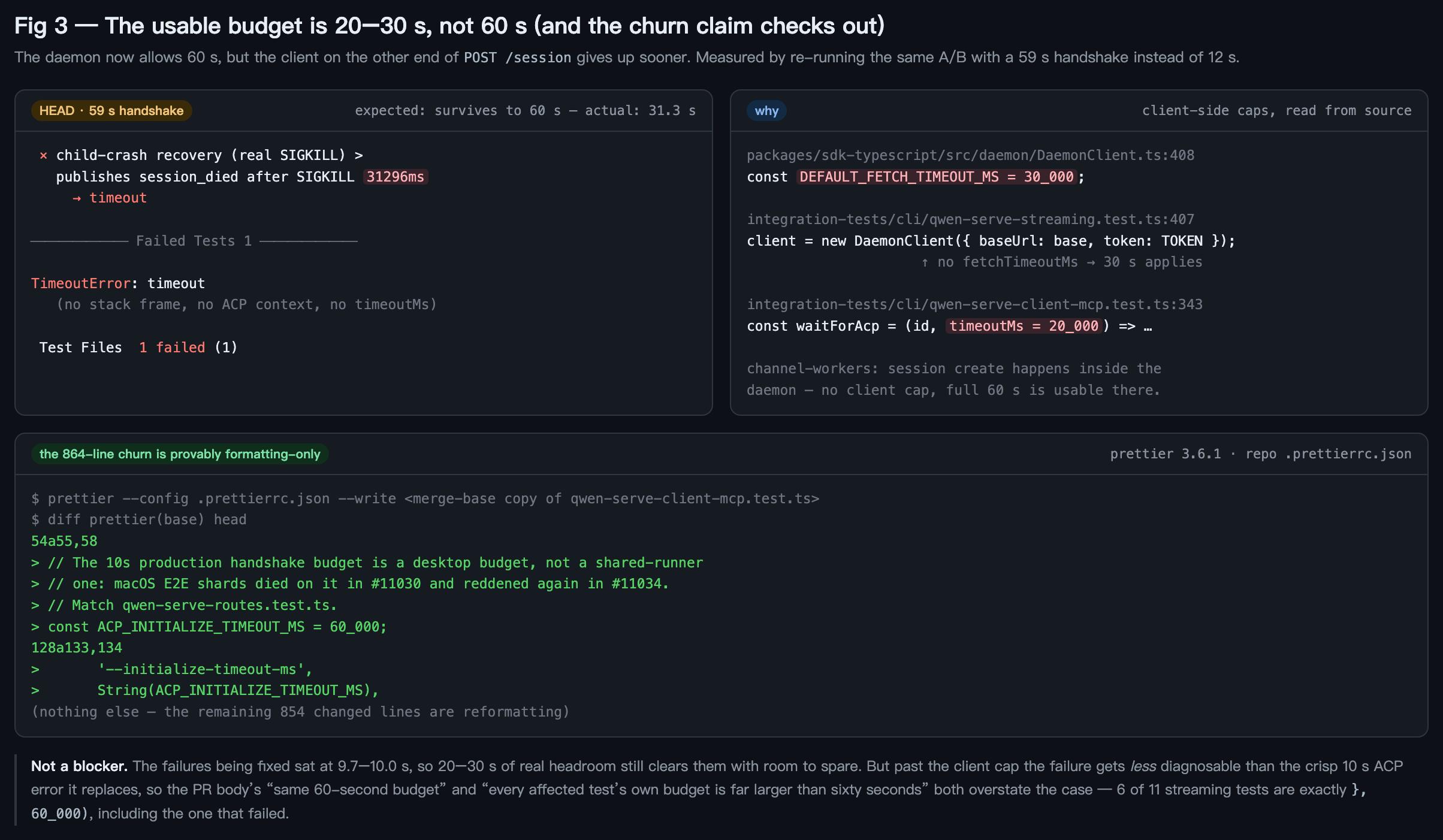This screenshot has width=1443, height=840.
Task: Click the red × failed-test mark
Action: pyautogui.click(x=43, y=156)
